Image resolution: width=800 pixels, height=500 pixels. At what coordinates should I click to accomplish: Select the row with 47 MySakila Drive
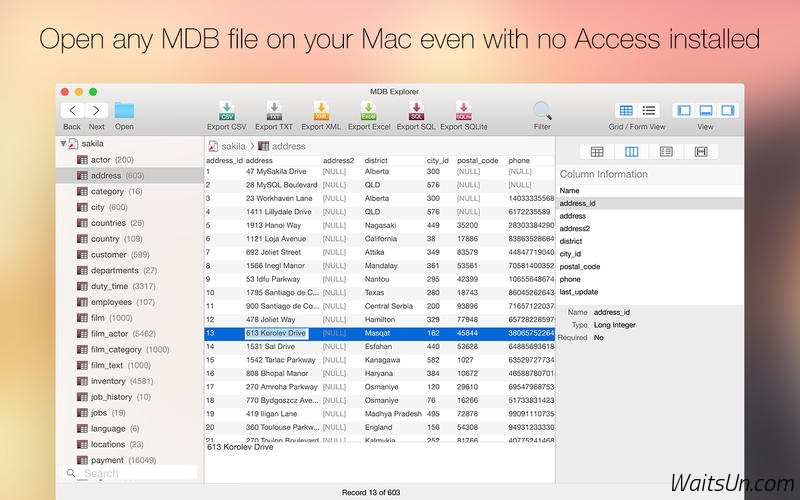point(380,172)
